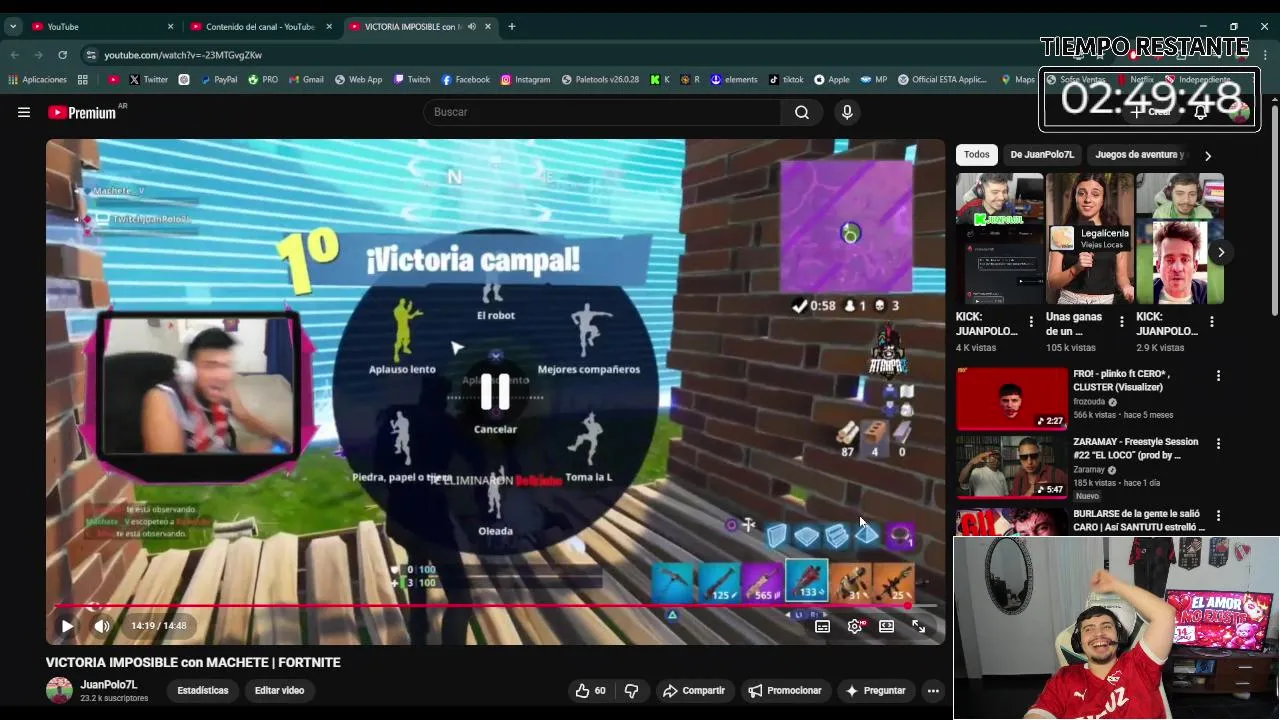Click the Promocionar button
The image size is (1280, 720).
[x=785, y=690]
